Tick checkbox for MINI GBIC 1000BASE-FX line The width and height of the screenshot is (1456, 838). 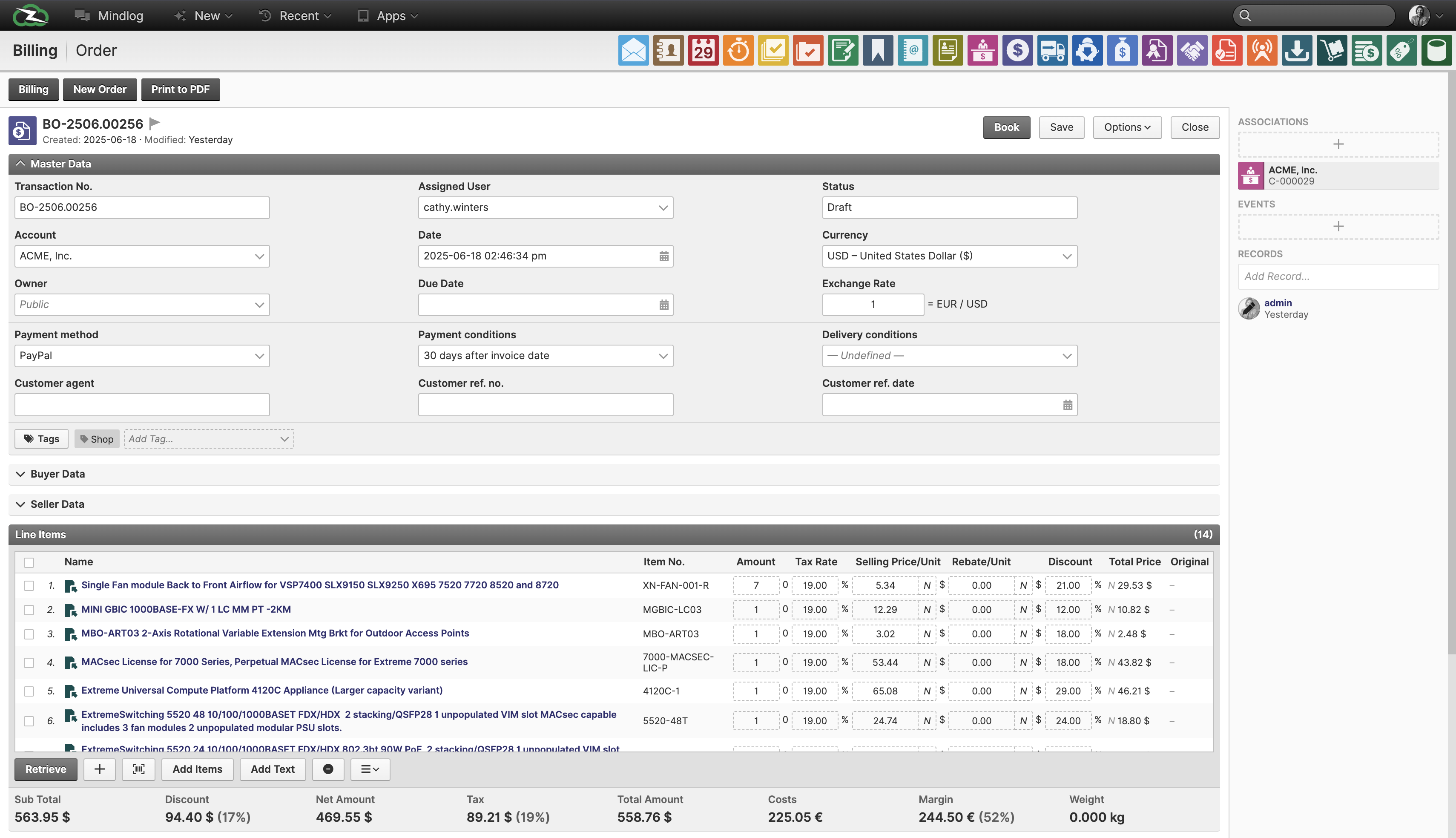29,610
